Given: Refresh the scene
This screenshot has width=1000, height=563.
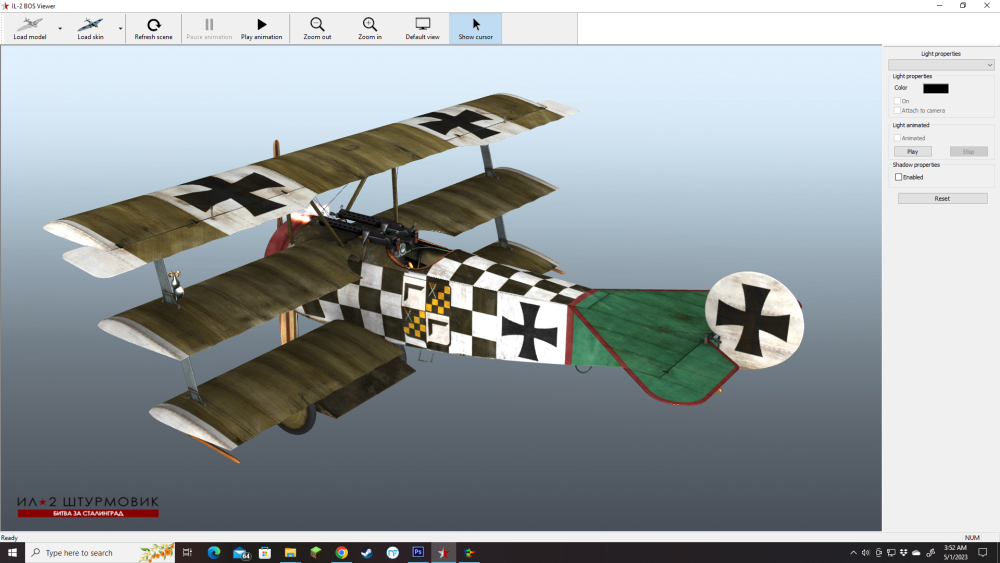Looking at the screenshot, I should coord(153,24).
